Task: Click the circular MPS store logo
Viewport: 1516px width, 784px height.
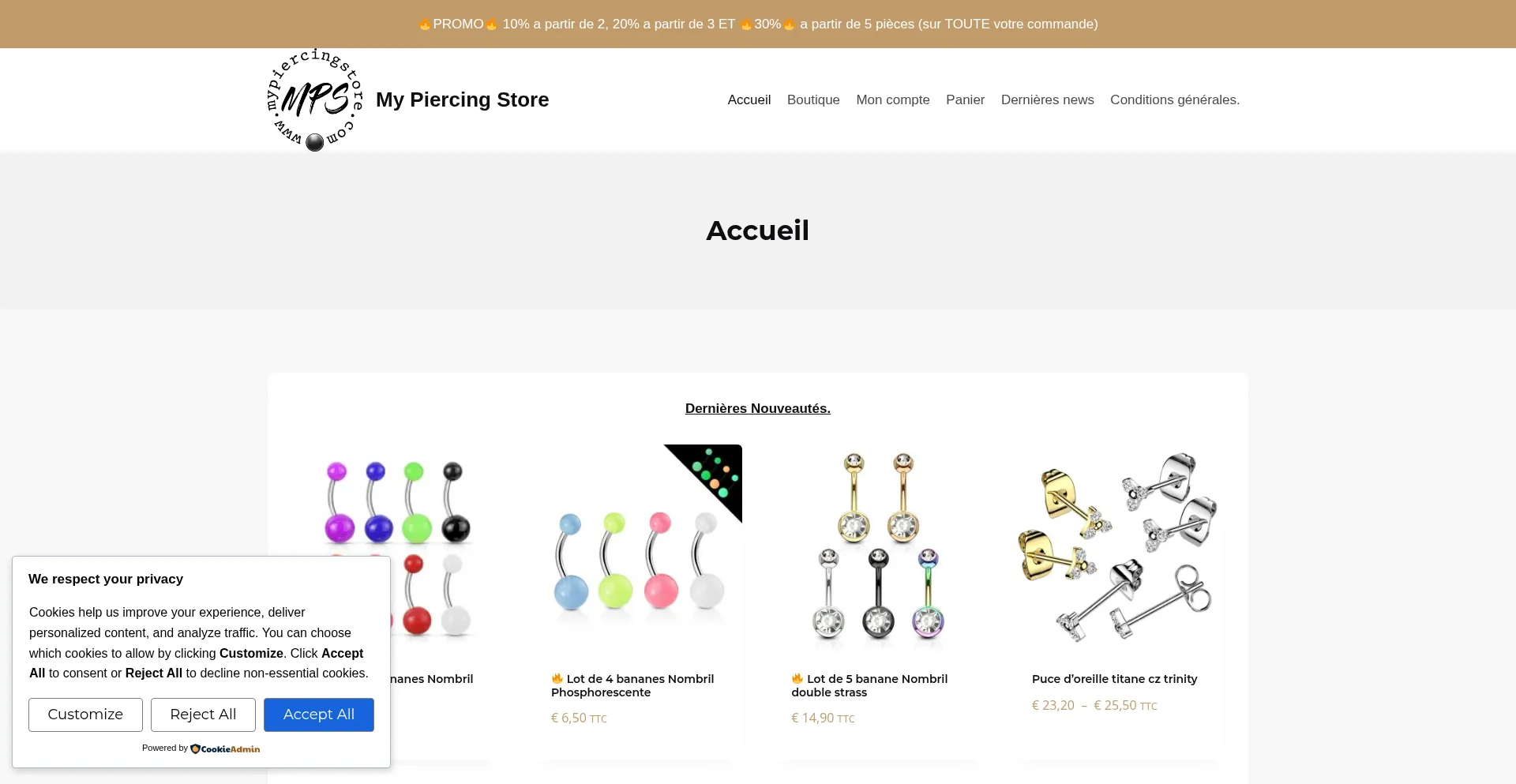Action: tap(315, 99)
